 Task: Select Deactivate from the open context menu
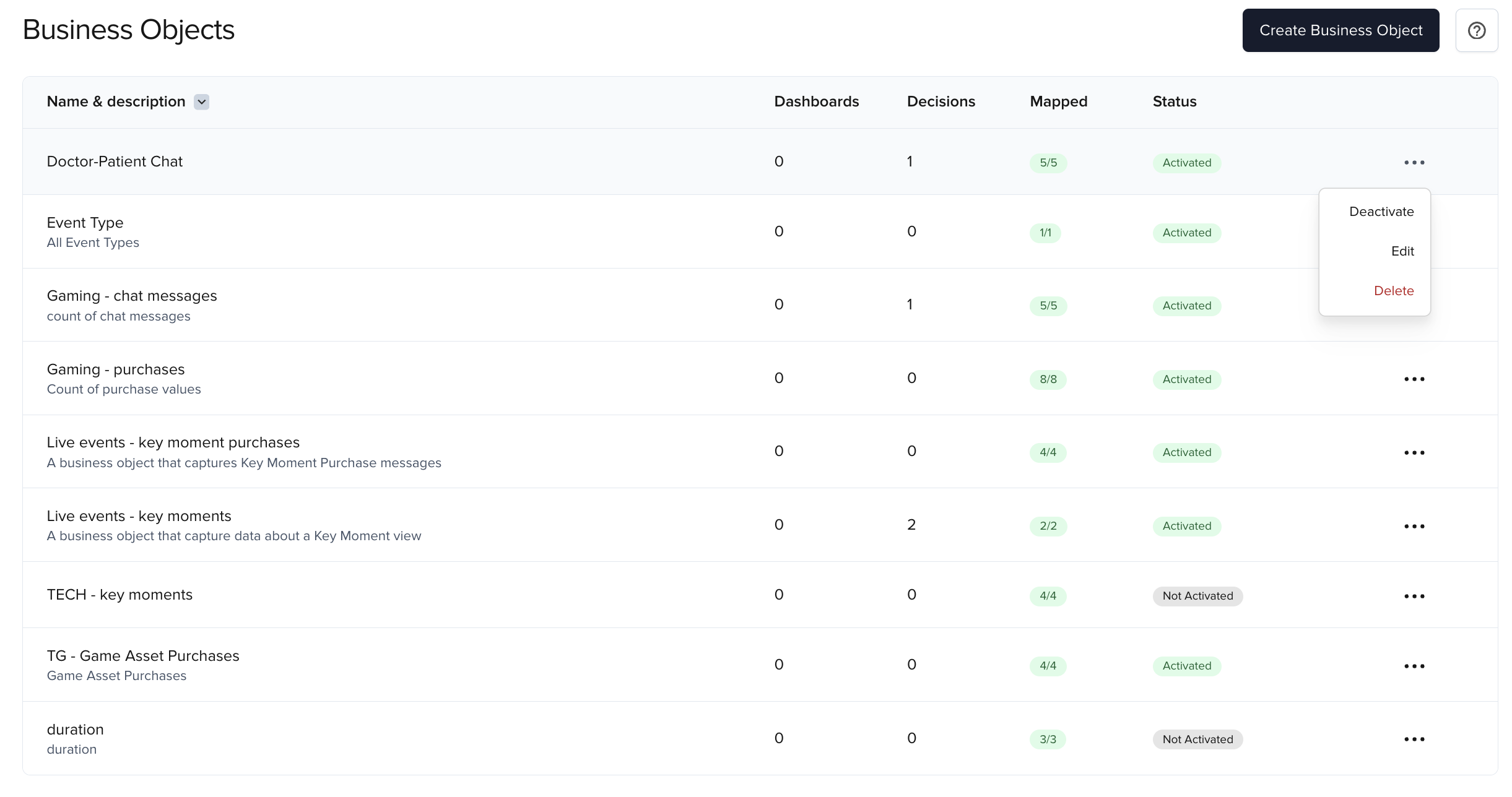tap(1381, 211)
